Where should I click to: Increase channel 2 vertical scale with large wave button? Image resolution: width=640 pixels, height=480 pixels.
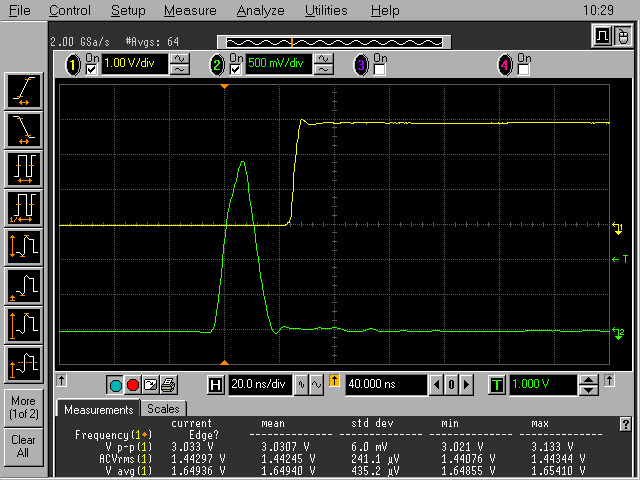pos(323,59)
